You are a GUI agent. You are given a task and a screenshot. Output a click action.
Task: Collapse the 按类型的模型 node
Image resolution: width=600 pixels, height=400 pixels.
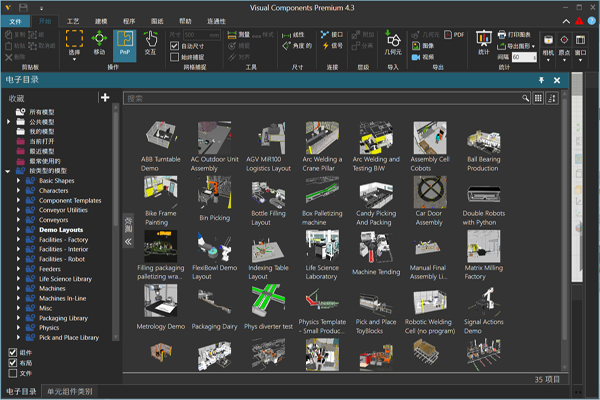[x=8, y=171]
